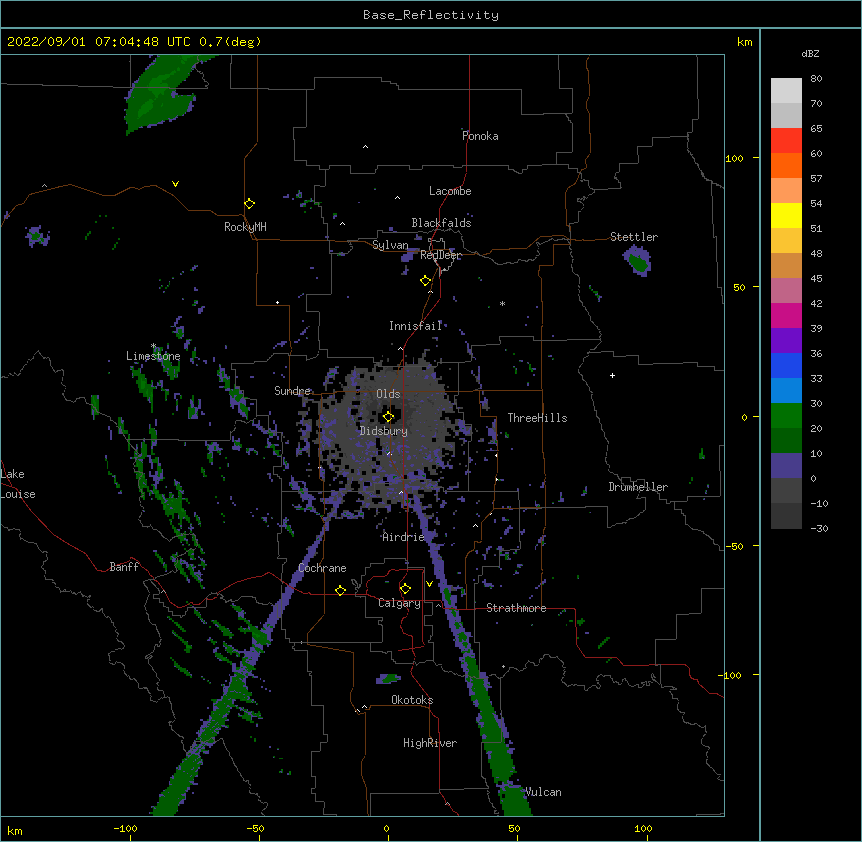Click the Limestone label
The image size is (862, 842).
(x=153, y=356)
